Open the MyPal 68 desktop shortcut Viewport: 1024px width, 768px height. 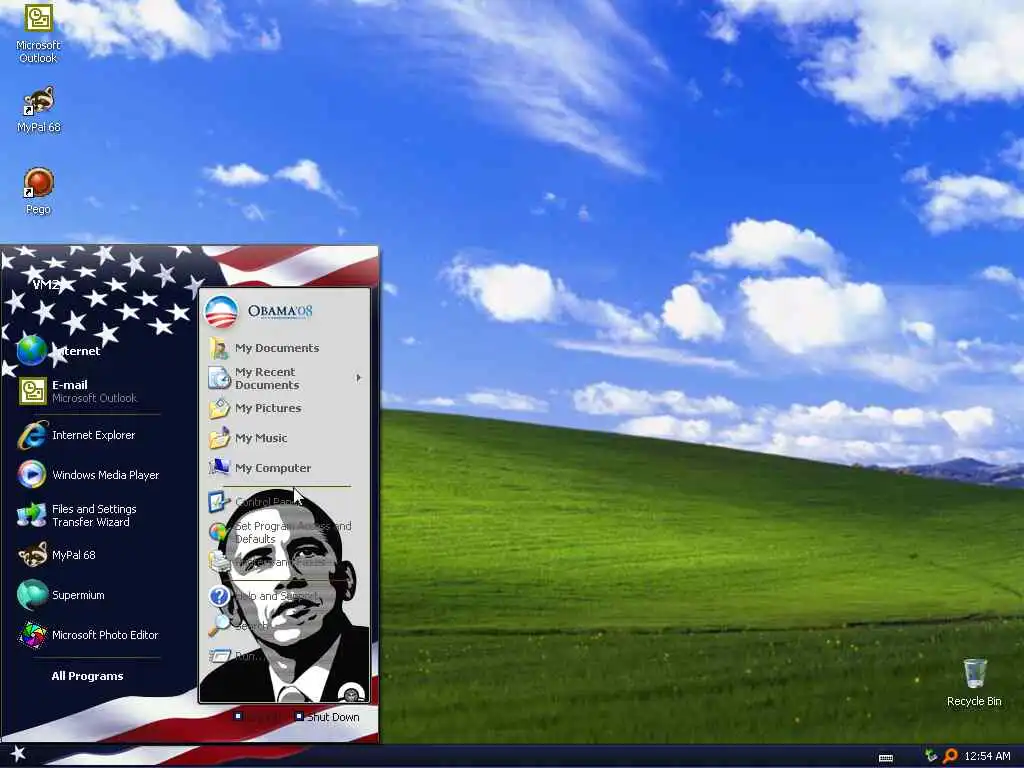[39, 110]
